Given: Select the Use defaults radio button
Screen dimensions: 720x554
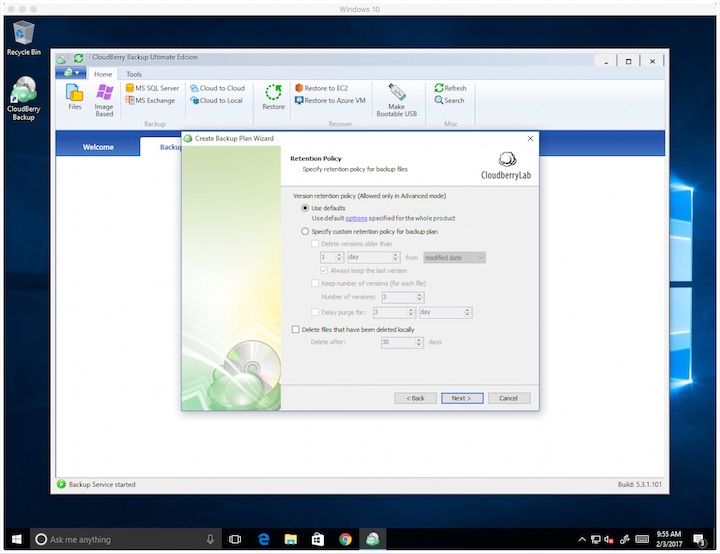Looking at the screenshot, I should click(x=305, y=208).
